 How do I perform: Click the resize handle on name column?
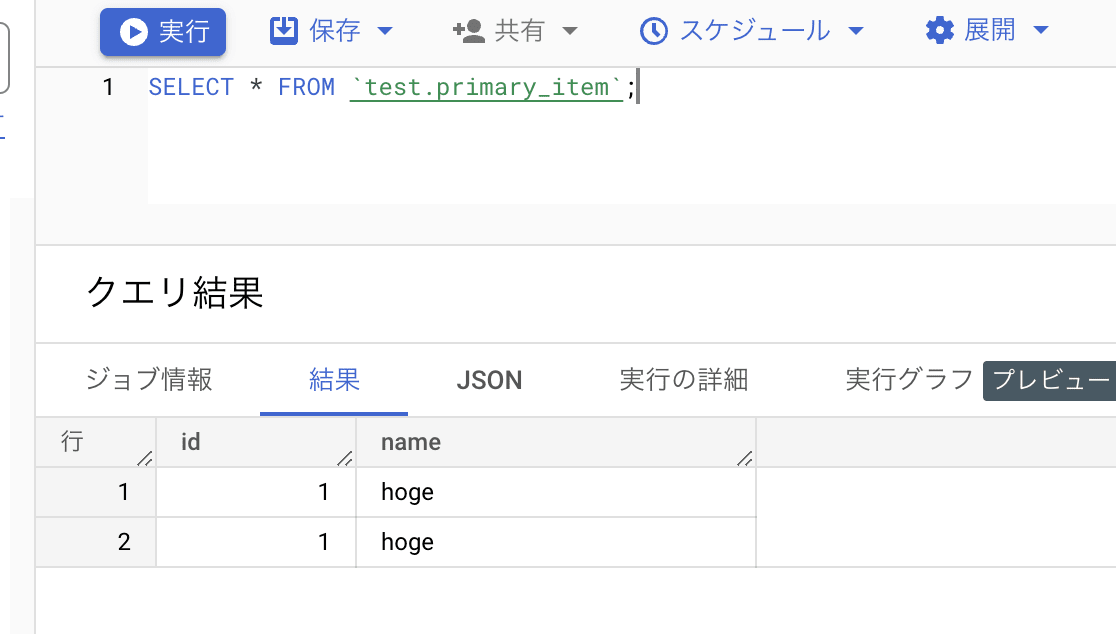tap(745, 458)
